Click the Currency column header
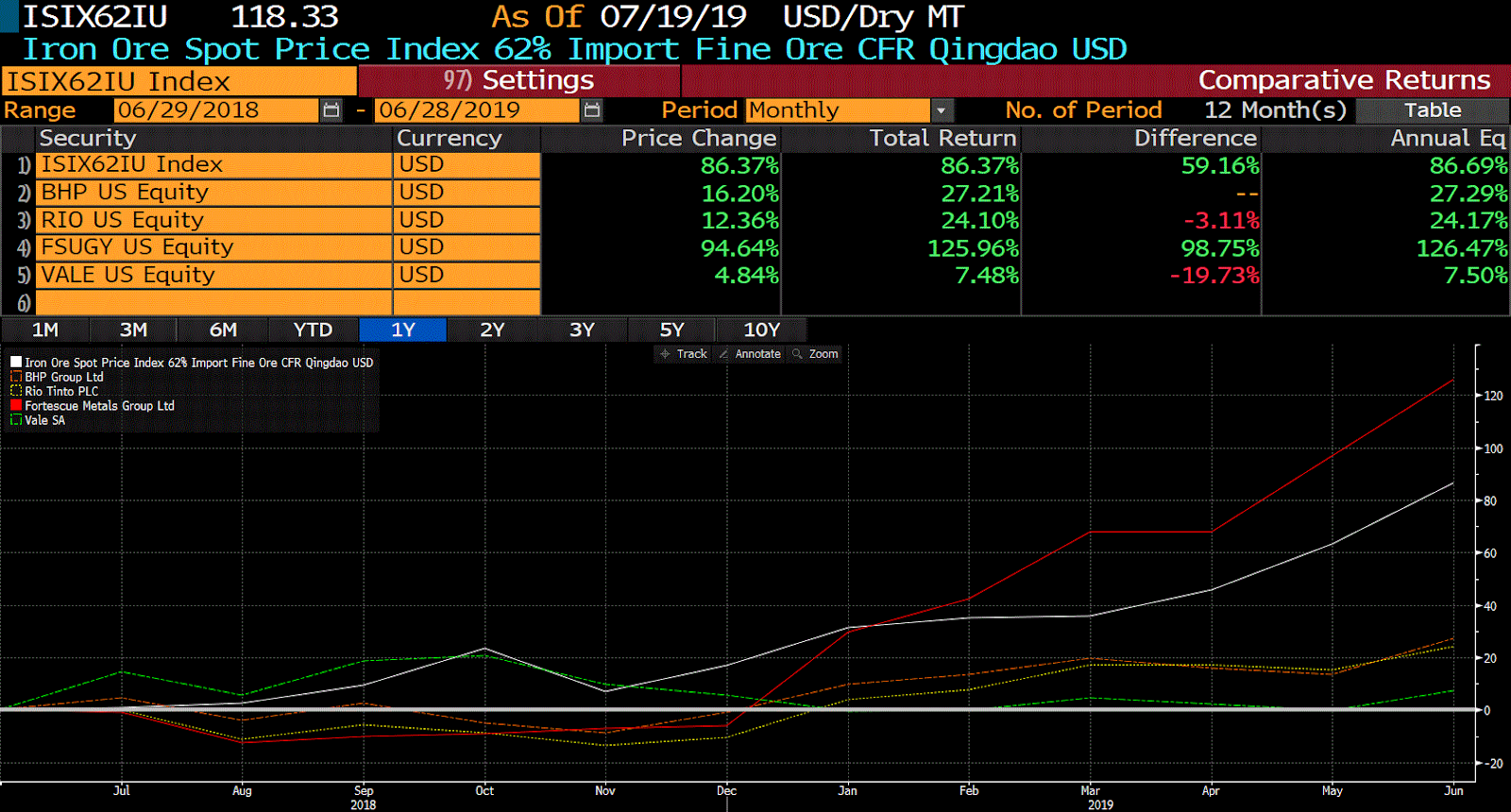1511x812 pixels. (x=449, y=138)
